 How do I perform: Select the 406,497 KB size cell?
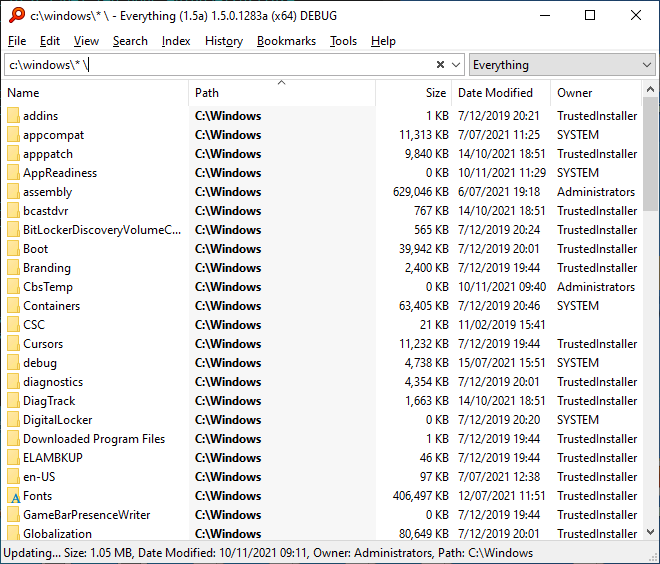[420, 496]
